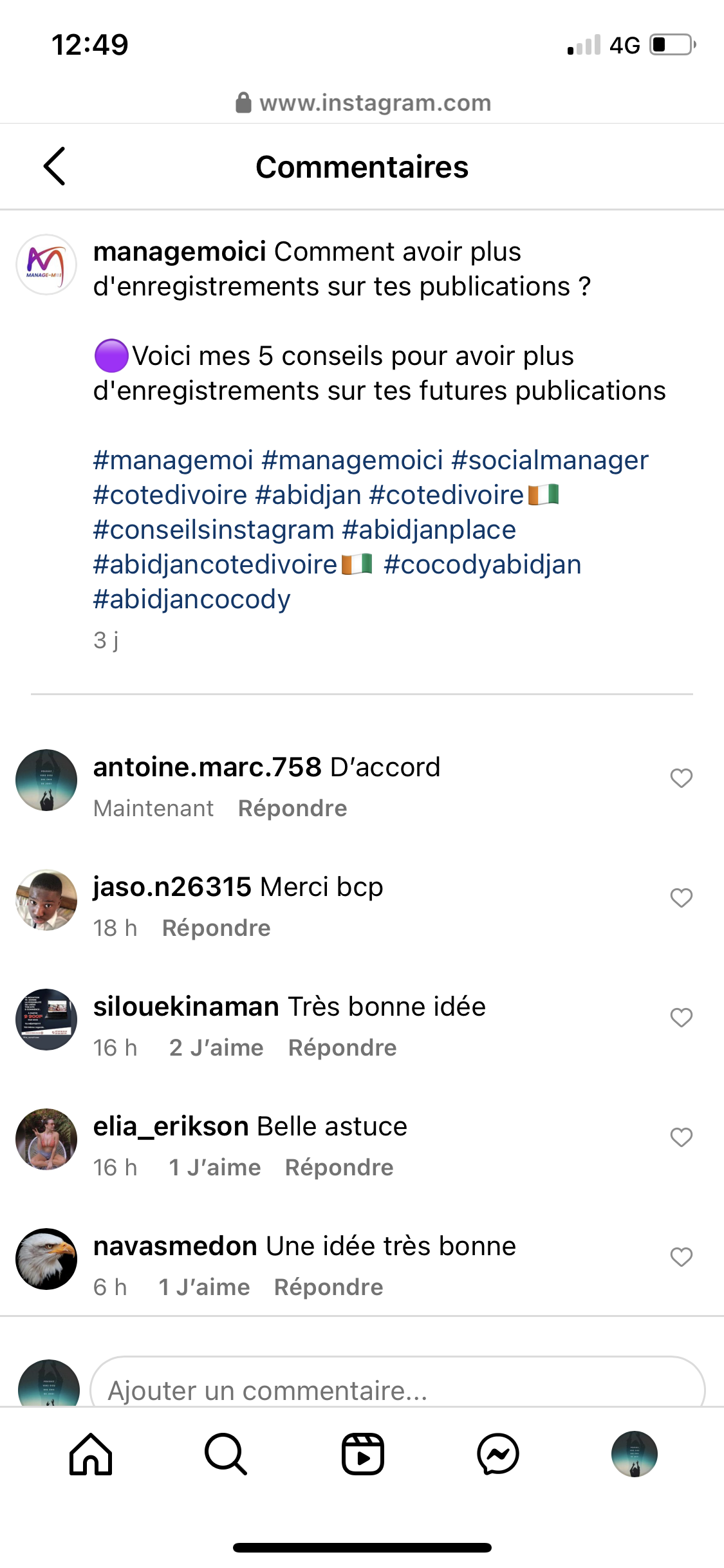Screen dimensions: 724x1568
Task: Toggle heart on elia_erikson's comment
Action: (x=681, y=1137)
